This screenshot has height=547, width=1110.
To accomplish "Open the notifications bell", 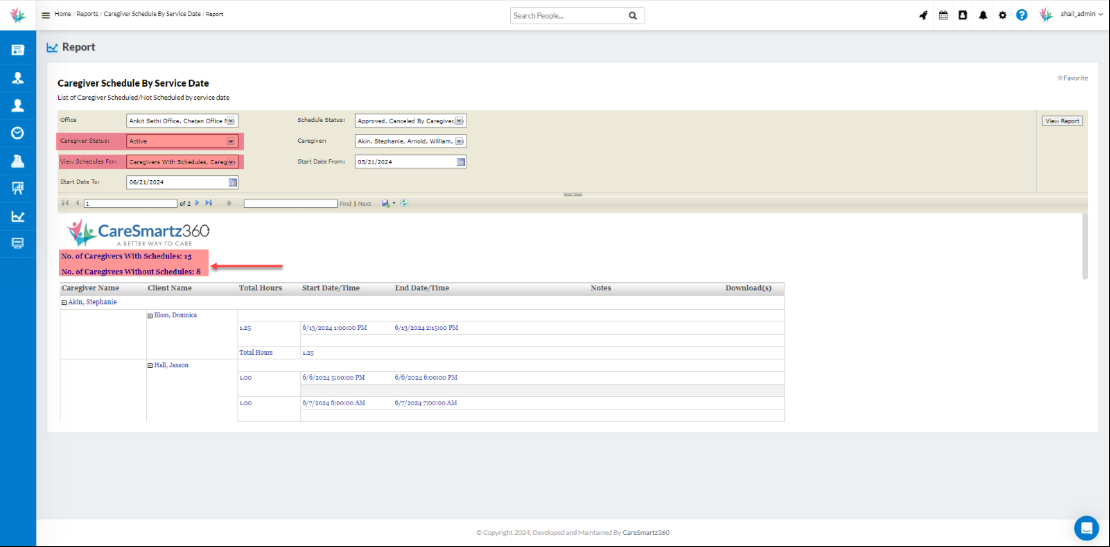I will (x=983, y=16).
